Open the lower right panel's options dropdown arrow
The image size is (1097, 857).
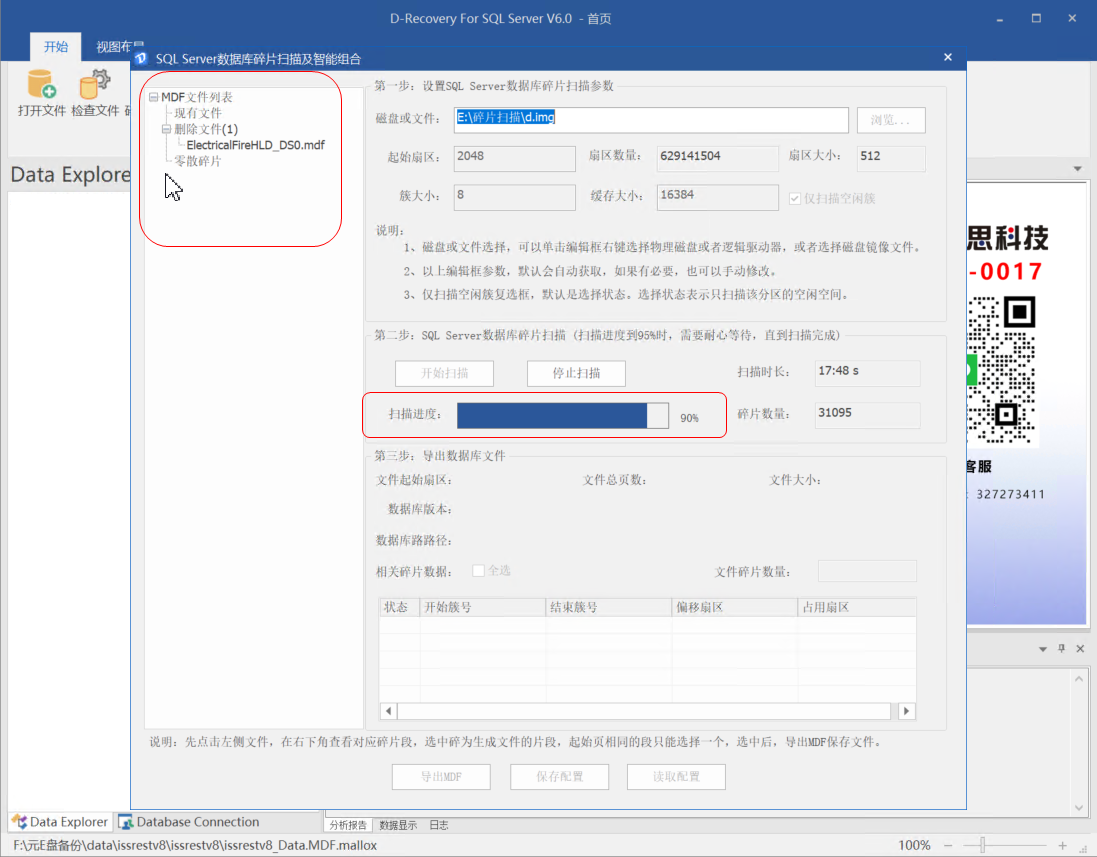point(1042,649)
